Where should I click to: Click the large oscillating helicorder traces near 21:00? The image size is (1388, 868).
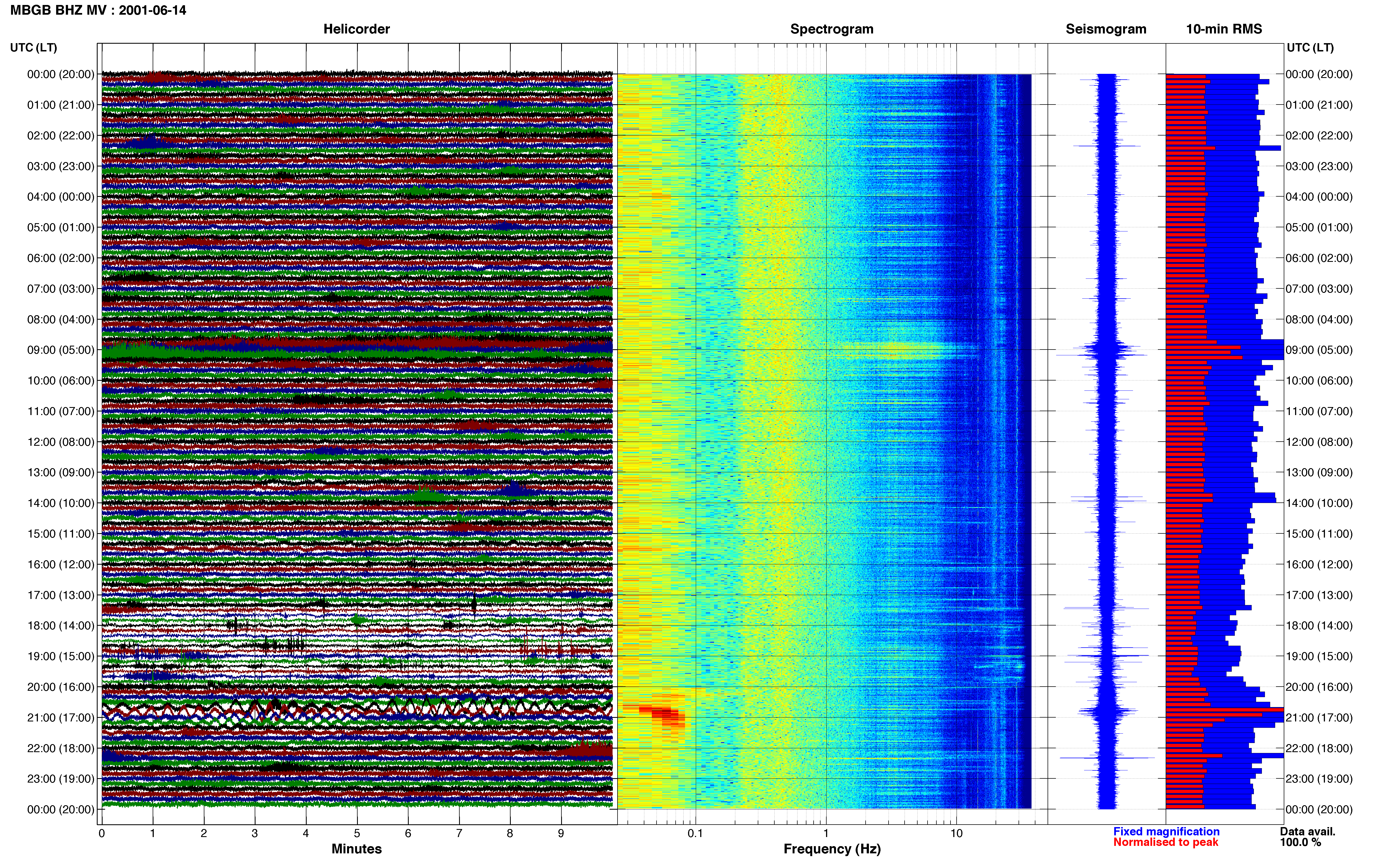click(357, 711)
